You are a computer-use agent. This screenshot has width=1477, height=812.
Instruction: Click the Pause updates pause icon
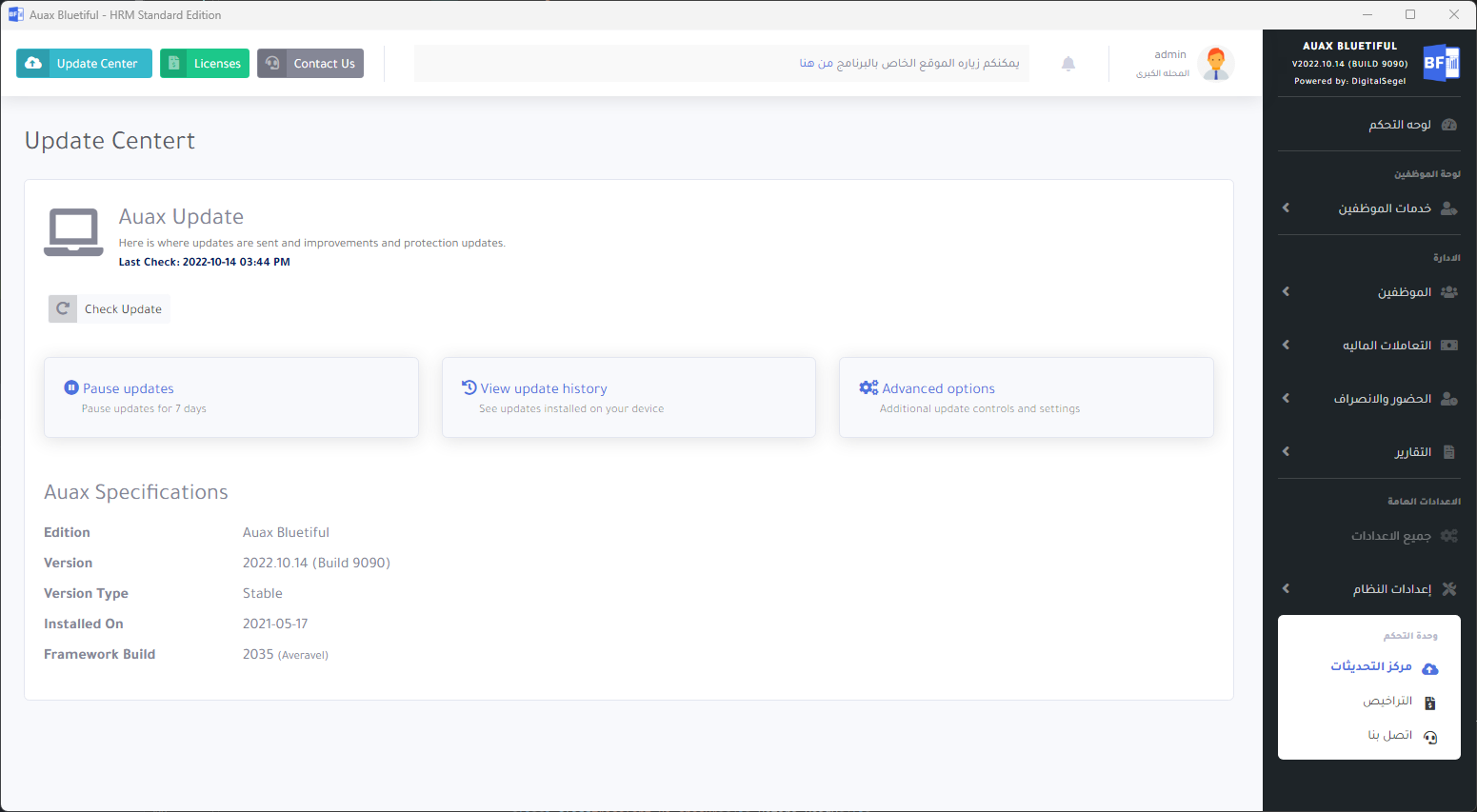click(71, 387)
